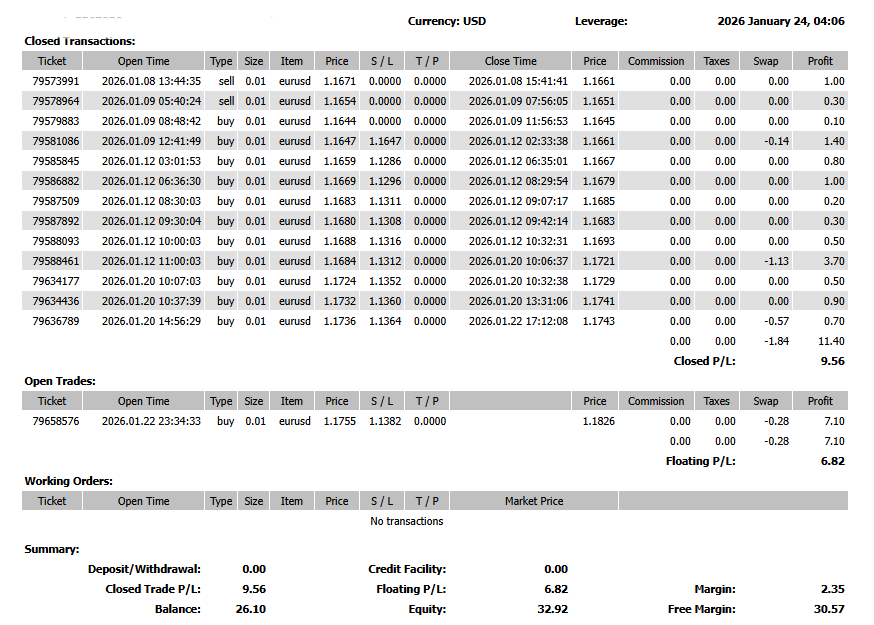
Task: Click close time 2026.01.22 17:12:08
Action: (x=518, y=321)
